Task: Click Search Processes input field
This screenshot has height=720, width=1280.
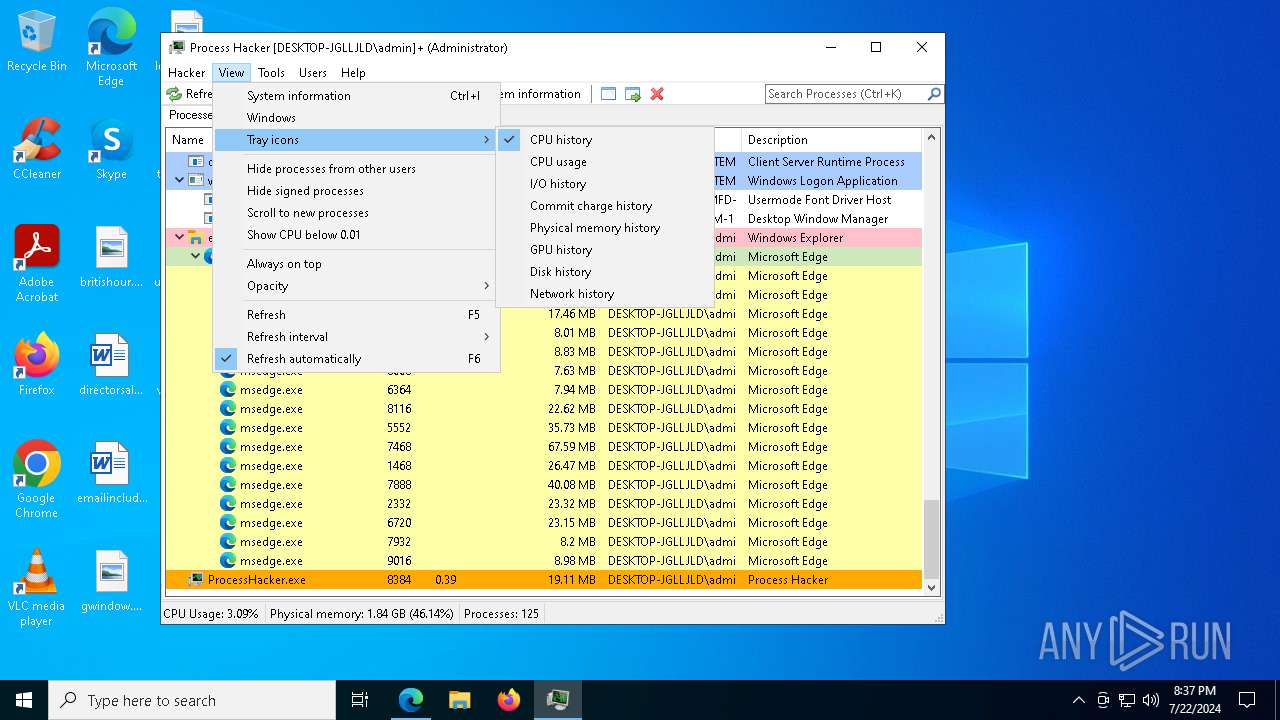Action: (846, 94)
